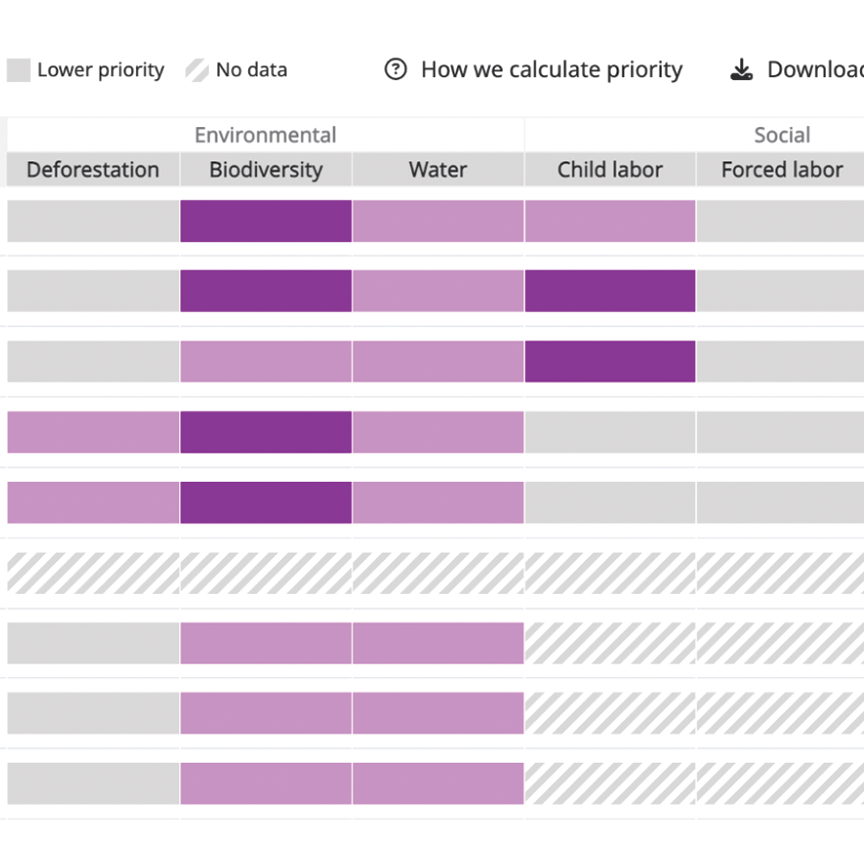Click fourth row light purple Deforestation cell

[93, 432]
